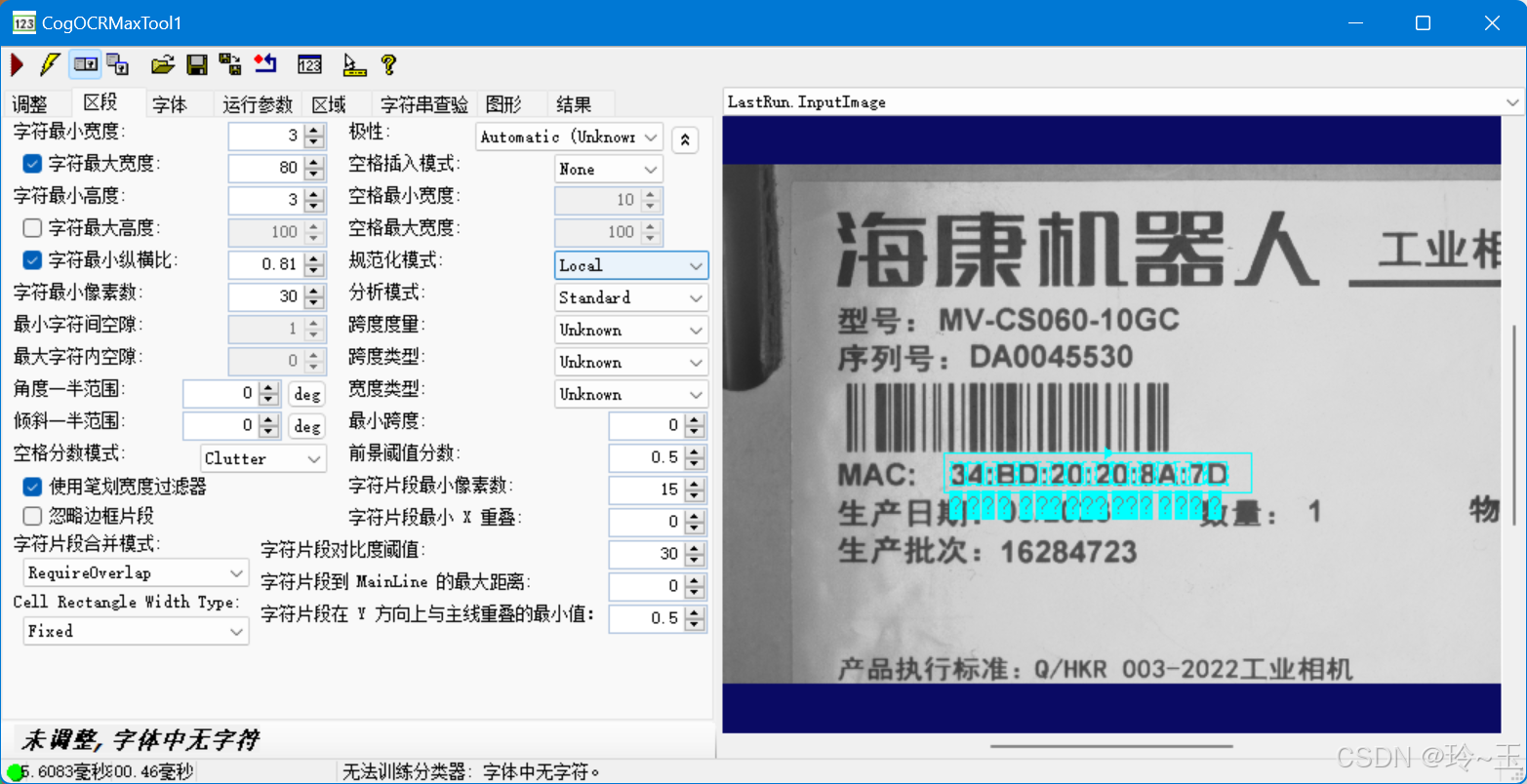The image size is (1527, 784).
Task: Open the 分析模式 Standard dropdown
Action: coord(631,297)
